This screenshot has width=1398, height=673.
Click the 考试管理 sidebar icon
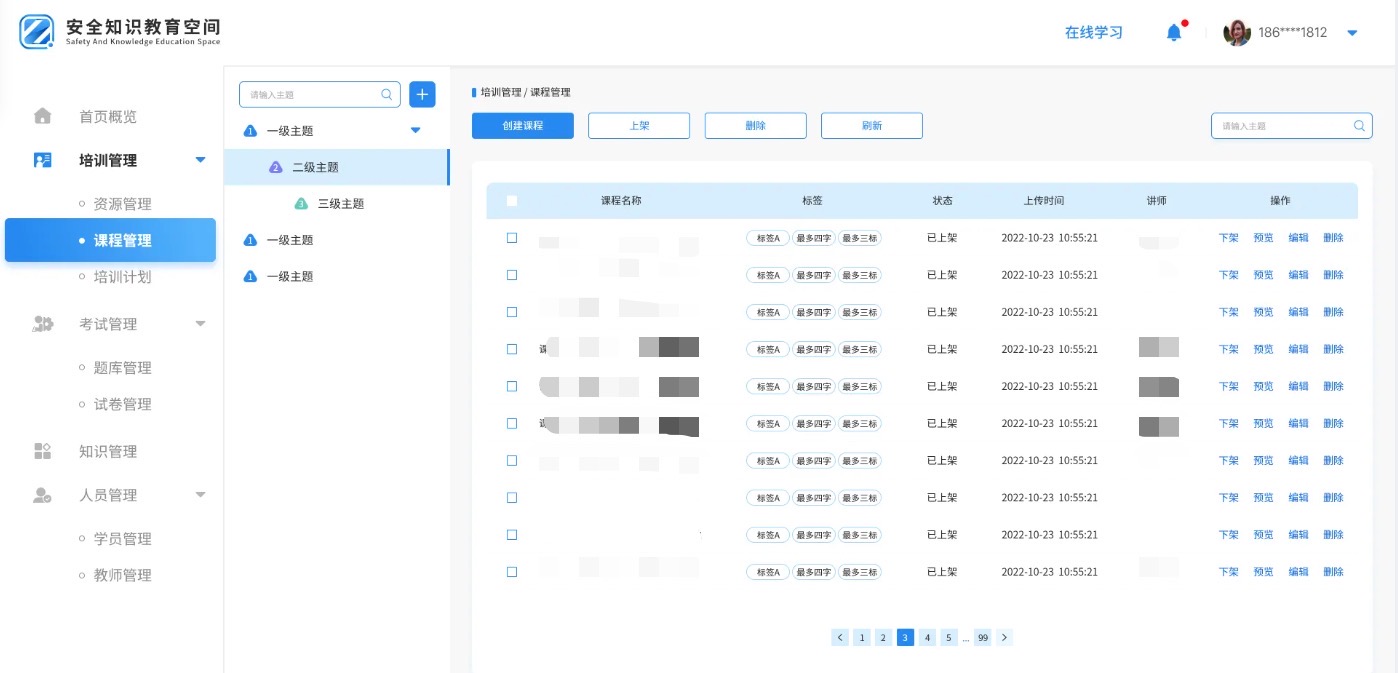point(43,324)
